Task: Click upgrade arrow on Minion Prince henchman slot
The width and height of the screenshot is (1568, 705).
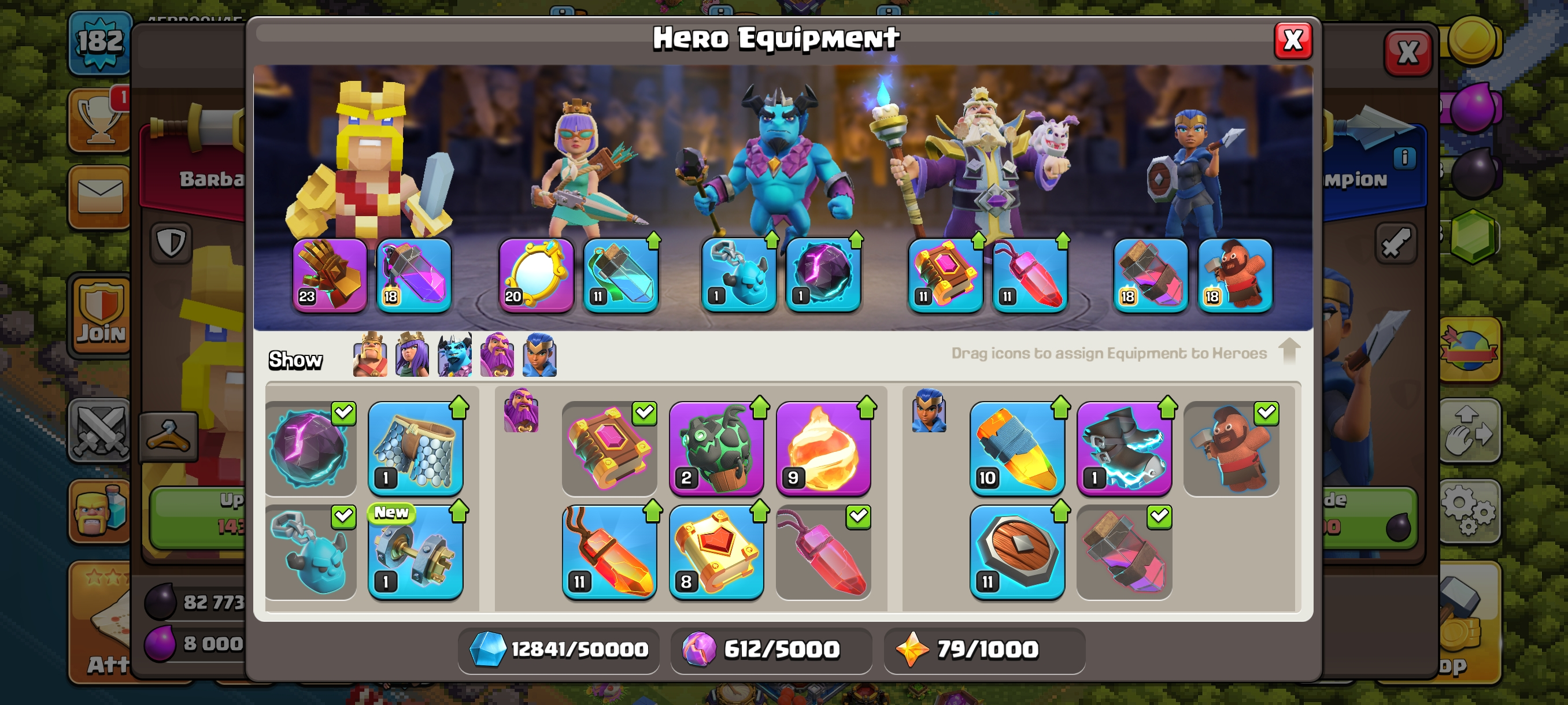Action: coord(772,241)
